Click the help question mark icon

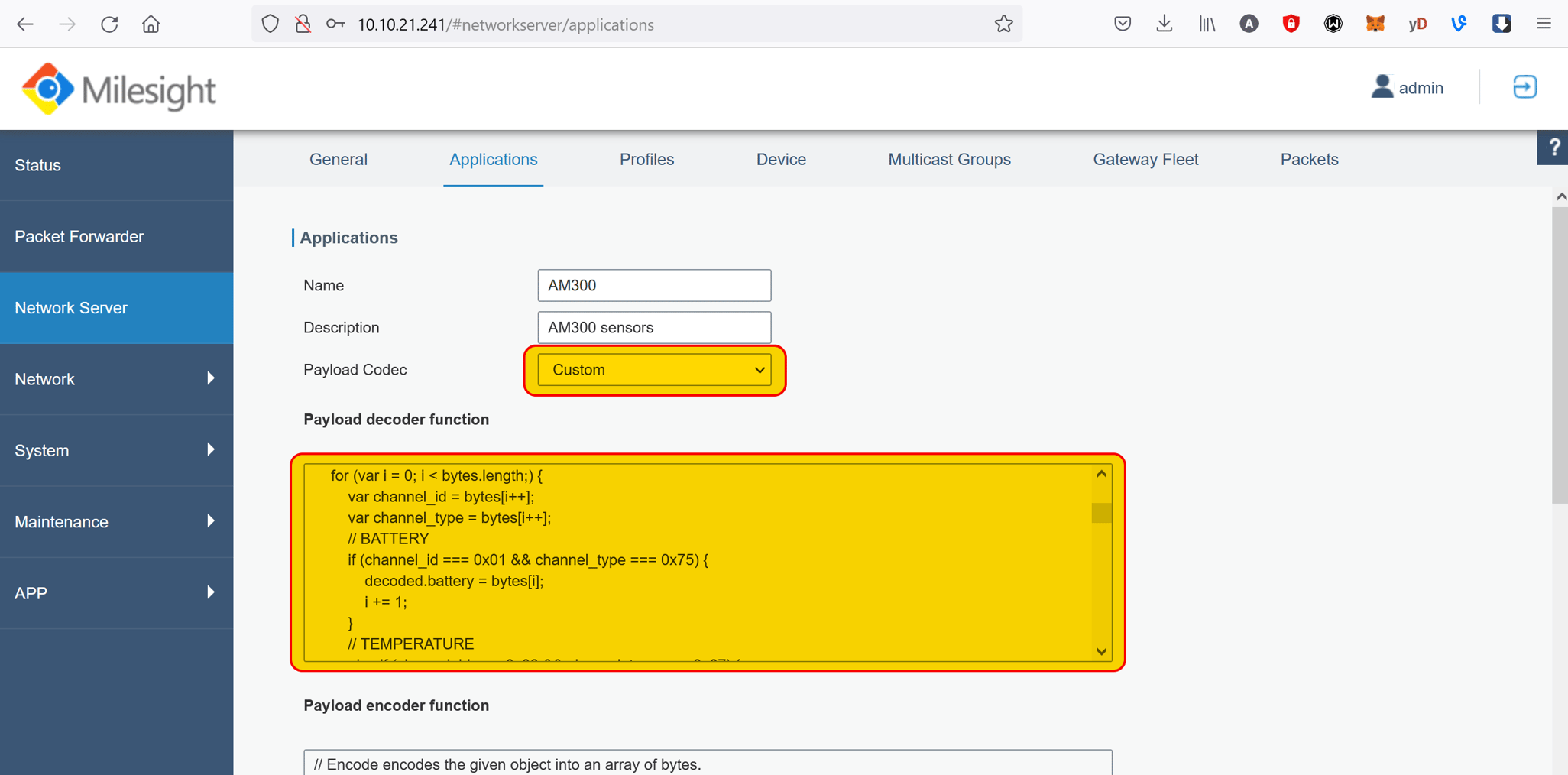click(x=1553, y=147)
